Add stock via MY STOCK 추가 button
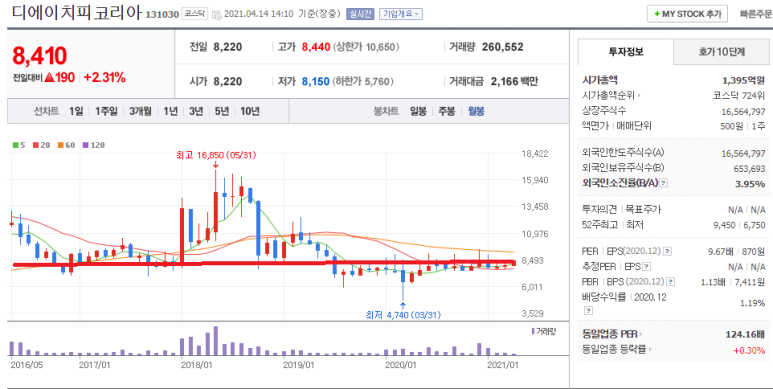The image size is (773, 389). point(687,14)
